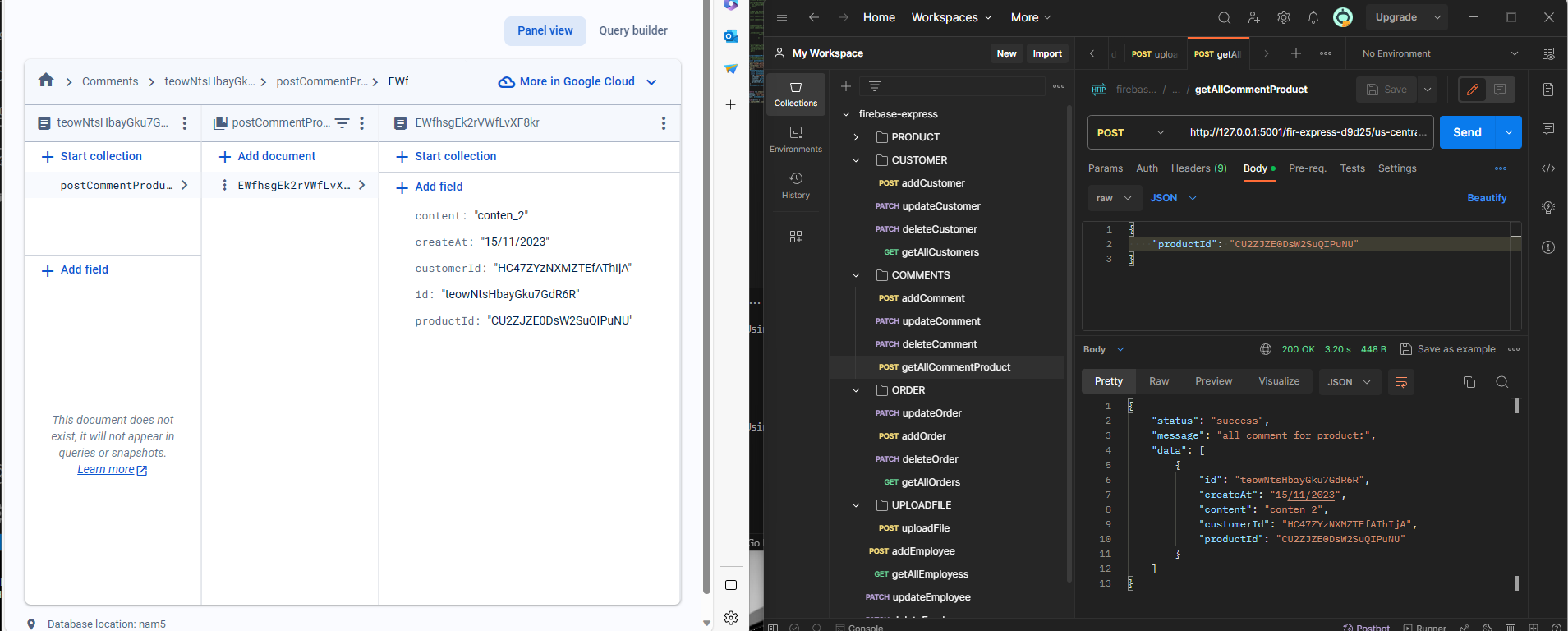This screenshot has width=1568, height=631.
Task: Toggle word wrap in the response viewer
Action: coord(1401,382)
